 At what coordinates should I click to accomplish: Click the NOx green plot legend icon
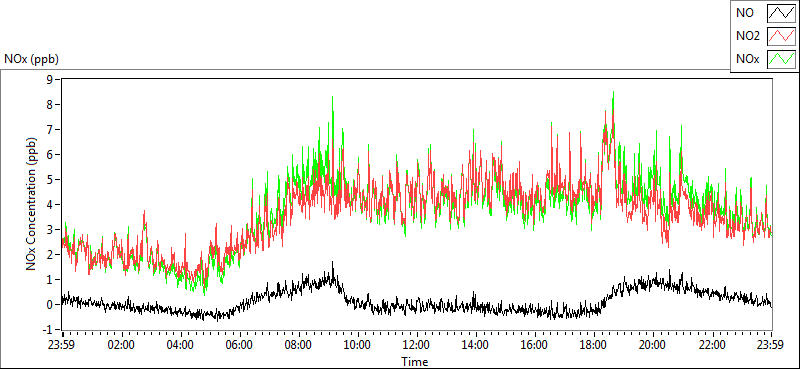(x=782, y=59)
